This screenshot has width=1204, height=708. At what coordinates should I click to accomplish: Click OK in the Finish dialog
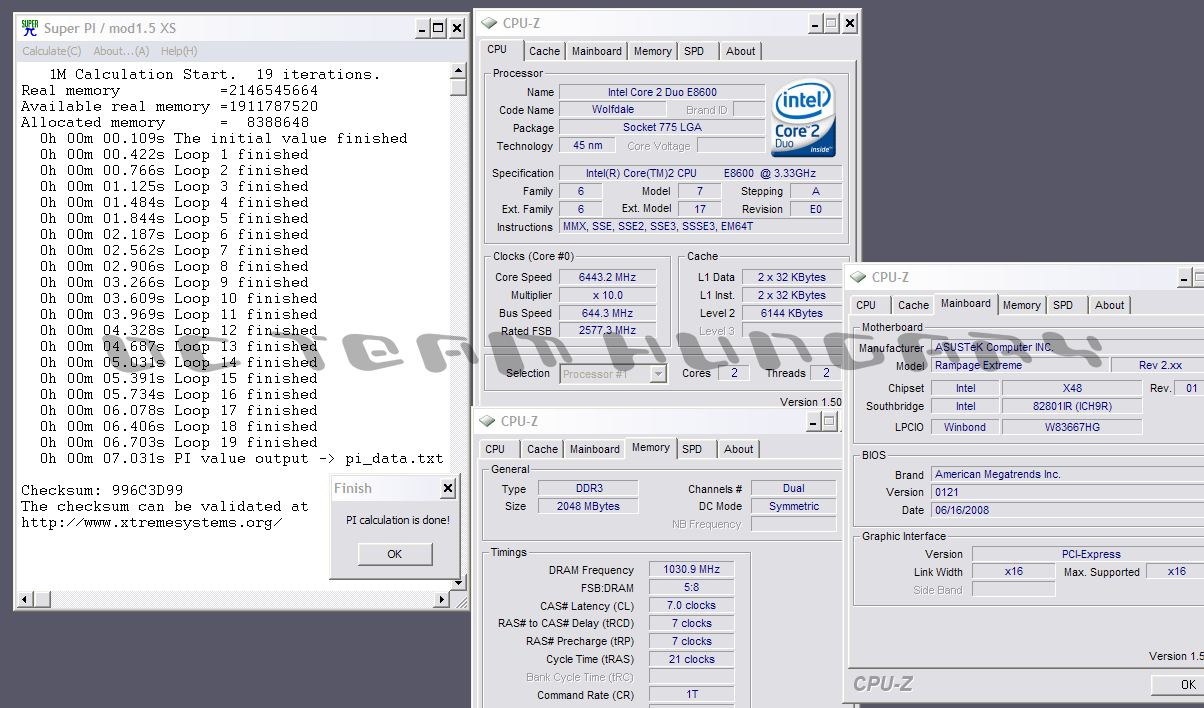coord(395,554)
